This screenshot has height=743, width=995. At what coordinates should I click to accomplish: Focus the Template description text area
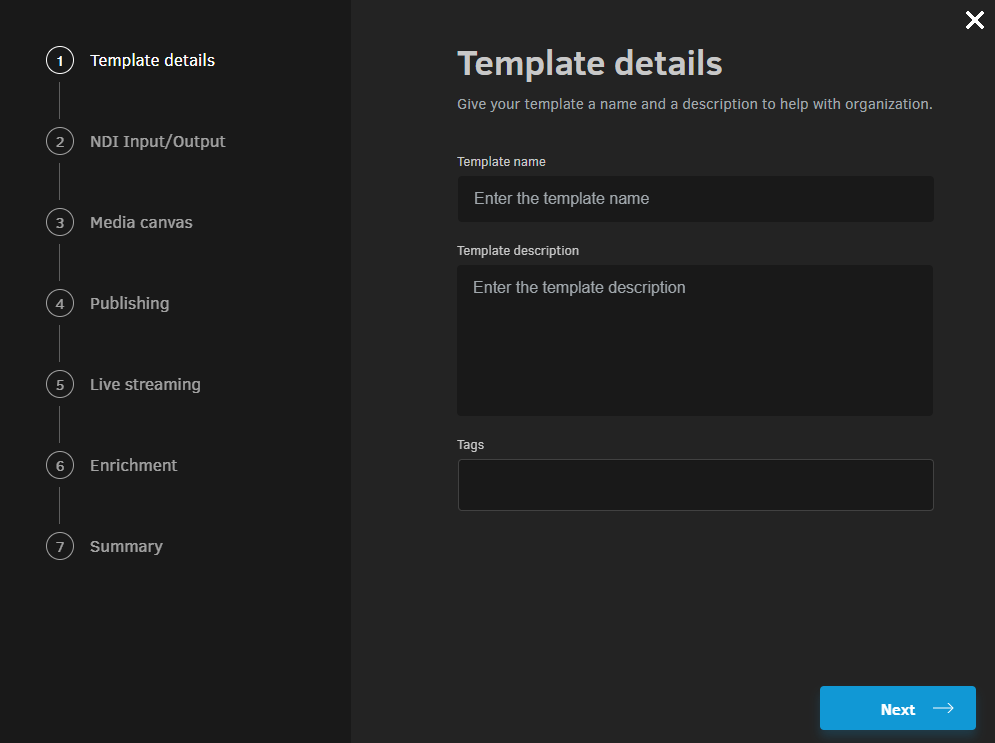click(695, 340)
